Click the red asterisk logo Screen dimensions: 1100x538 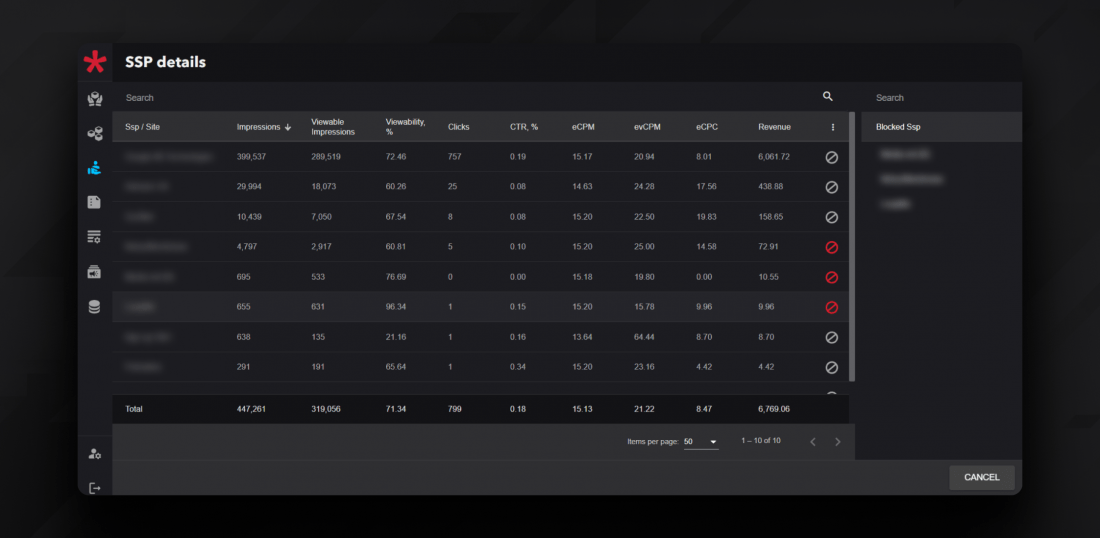click(x=95, y=62)
